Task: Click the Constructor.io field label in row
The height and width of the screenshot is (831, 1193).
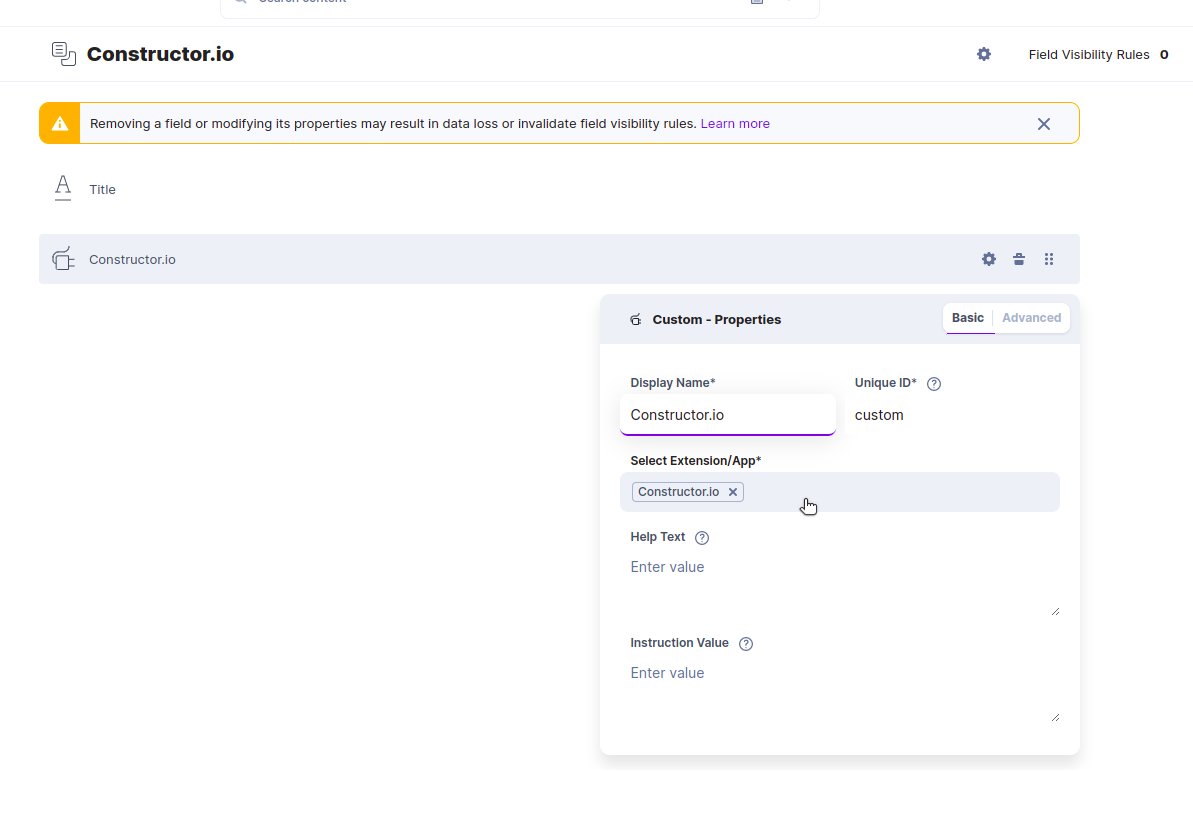Action: pyautogui.click(x=132, y=259)
